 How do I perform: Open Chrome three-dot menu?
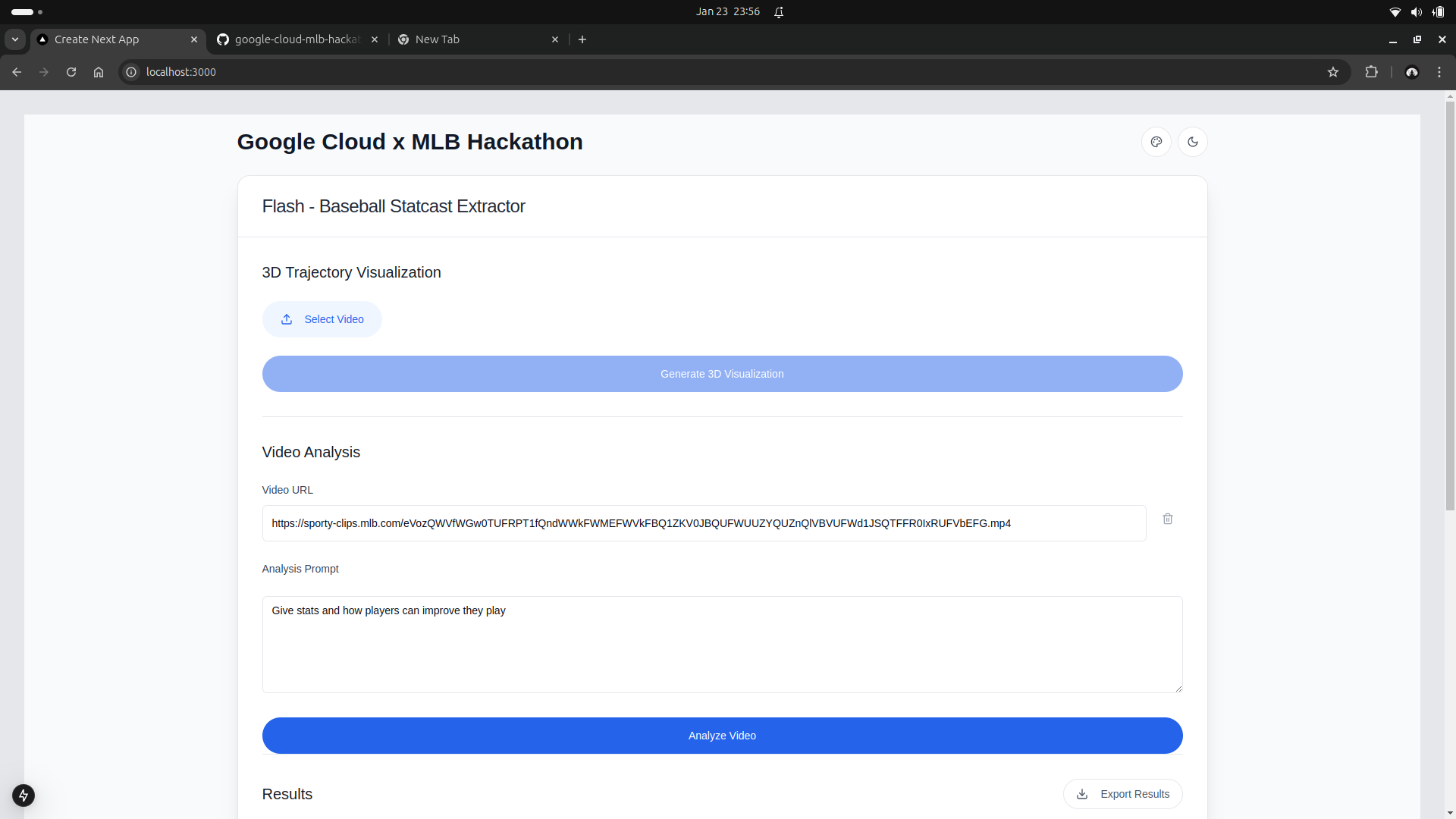click(x=1439, y=72)
